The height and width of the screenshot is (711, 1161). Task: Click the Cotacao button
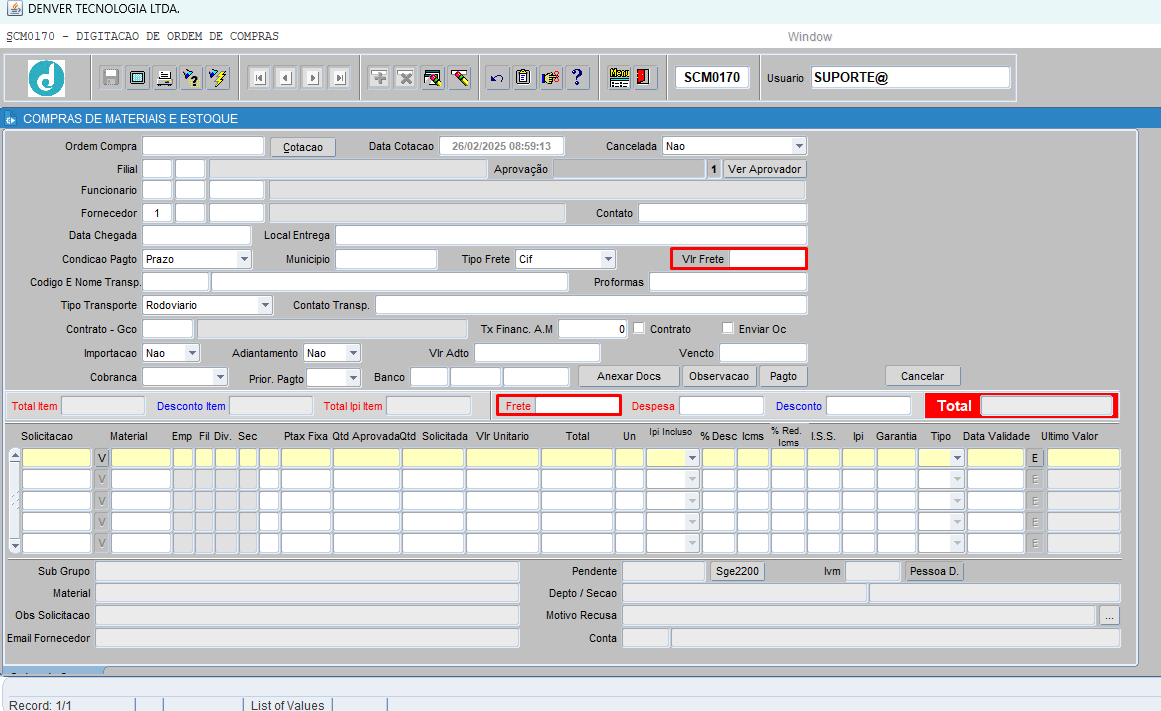point(303,147)
